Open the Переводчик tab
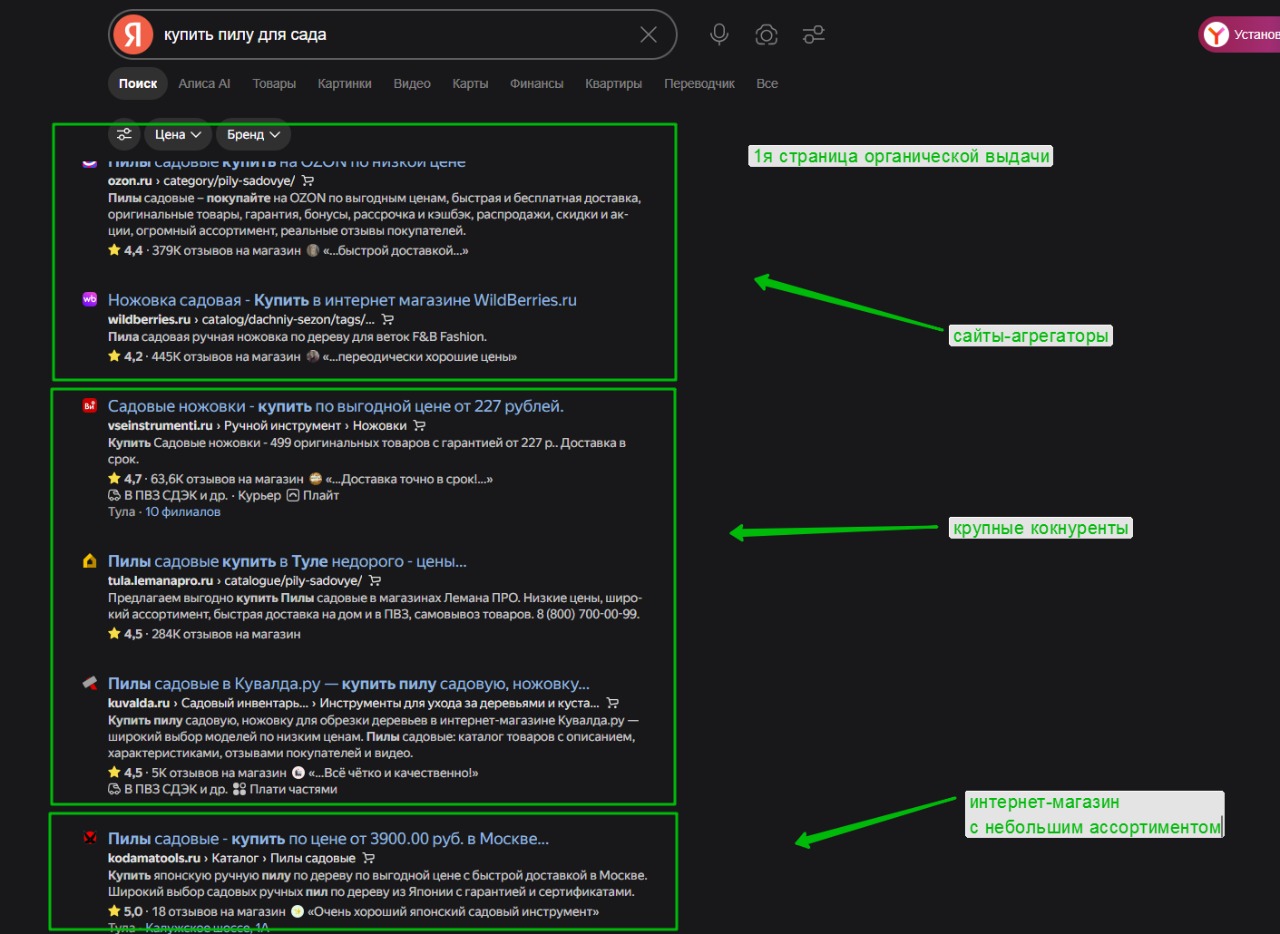 point(700,84)
